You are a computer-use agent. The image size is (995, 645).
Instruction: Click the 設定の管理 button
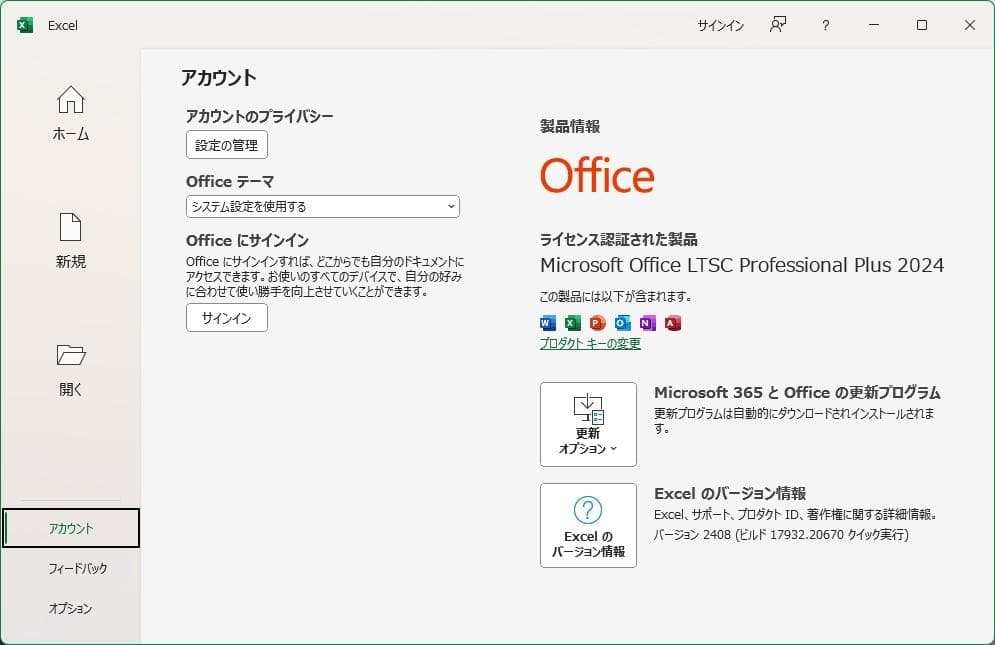(227, 145)
